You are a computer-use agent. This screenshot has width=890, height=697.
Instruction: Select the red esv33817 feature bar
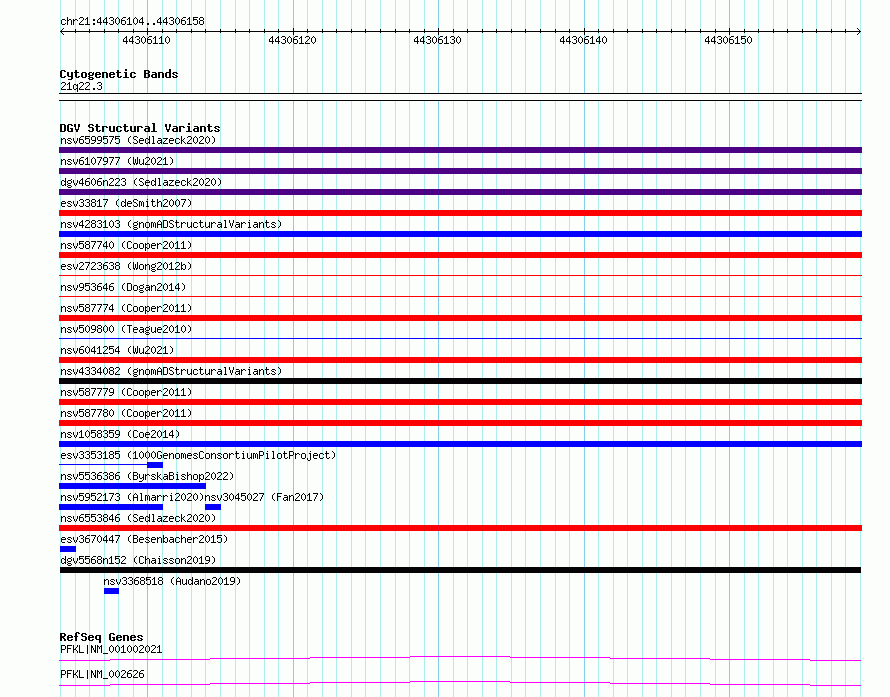460,213
